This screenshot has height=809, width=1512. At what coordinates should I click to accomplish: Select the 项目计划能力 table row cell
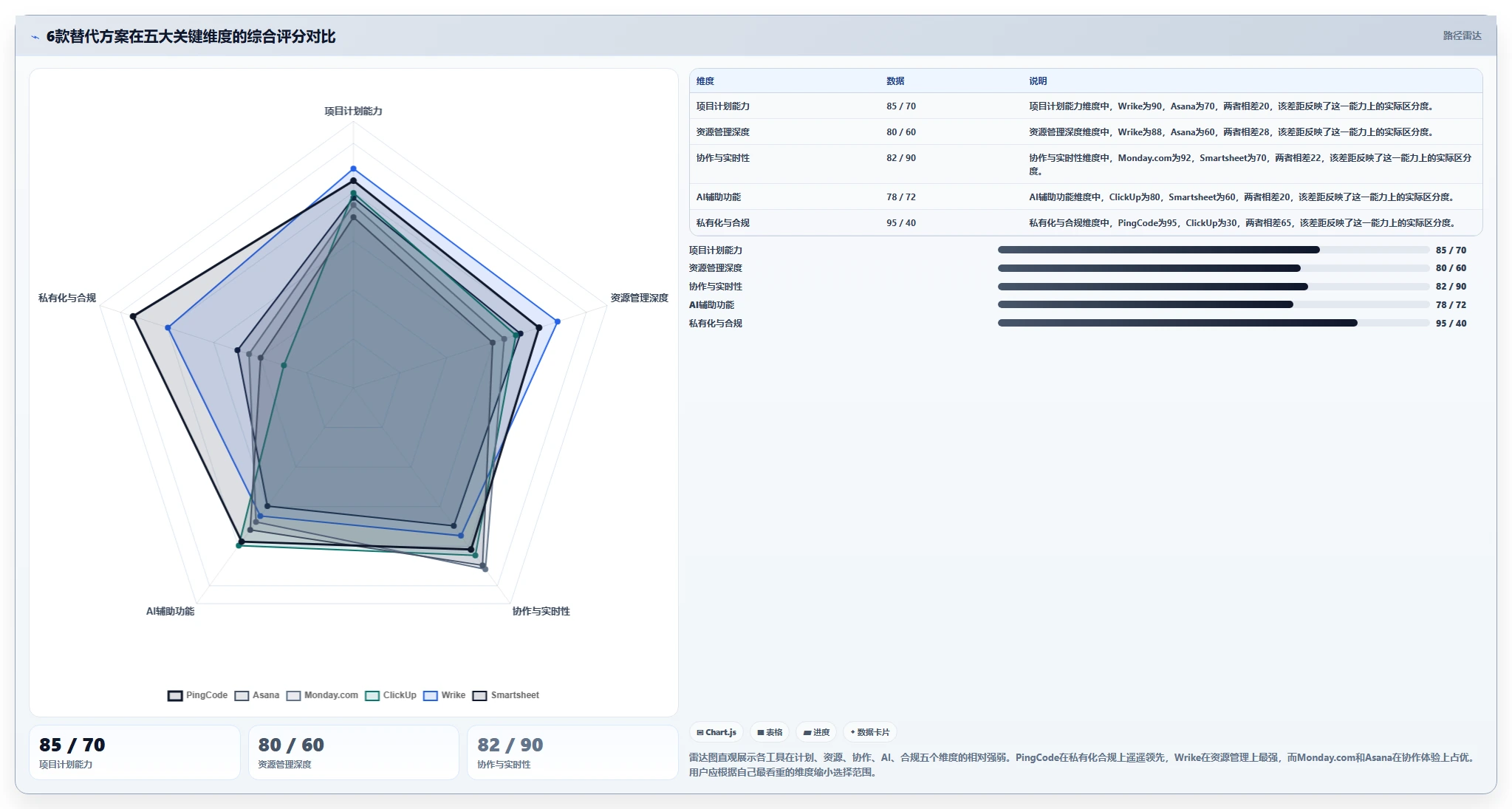coord(722,106)
